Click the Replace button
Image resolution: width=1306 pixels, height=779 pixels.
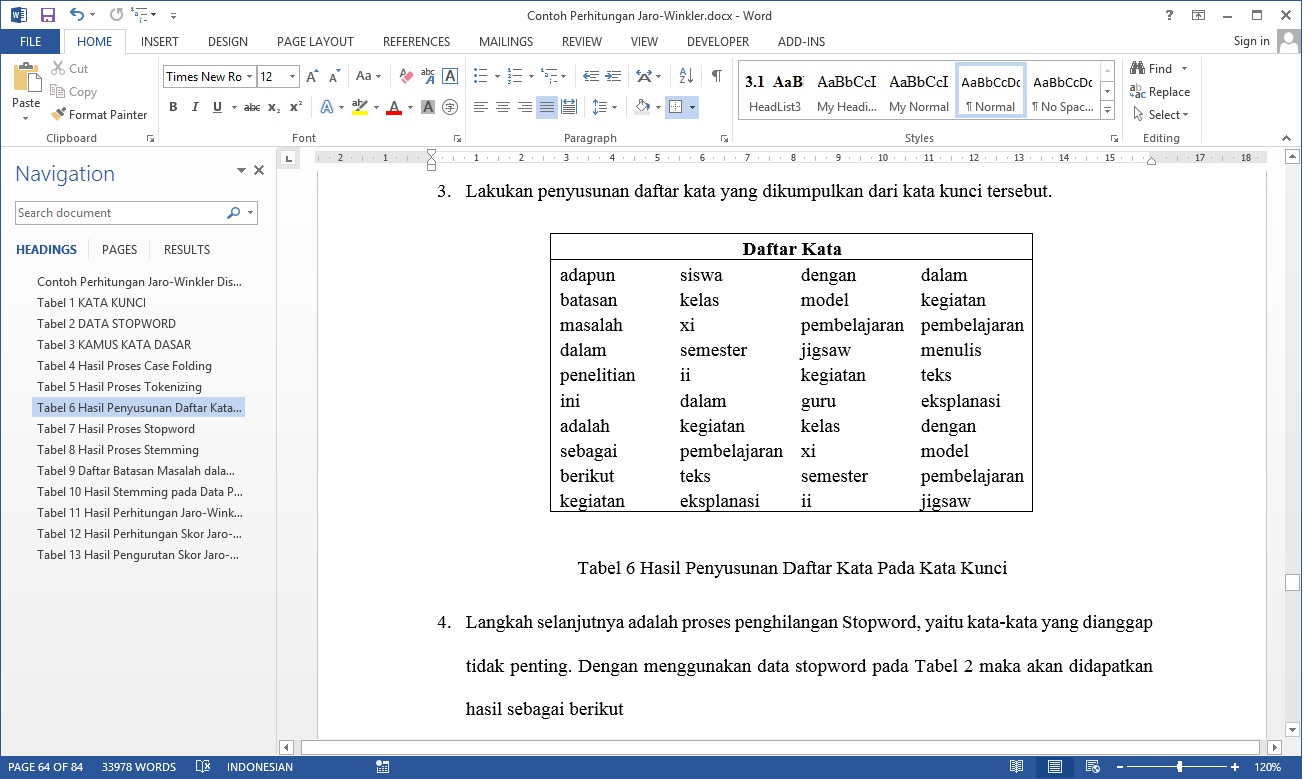(1160, 92)
